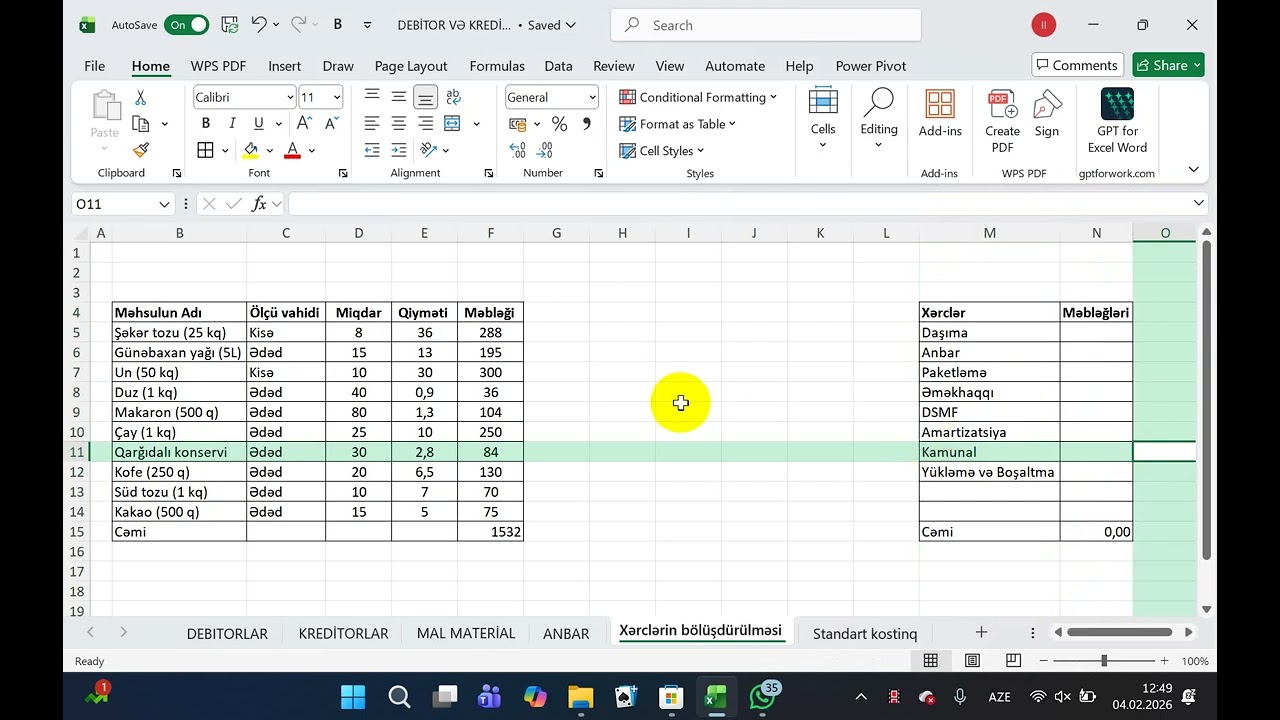Click the Borders icon
1280x720 pixels.
[x=206, y=150]
